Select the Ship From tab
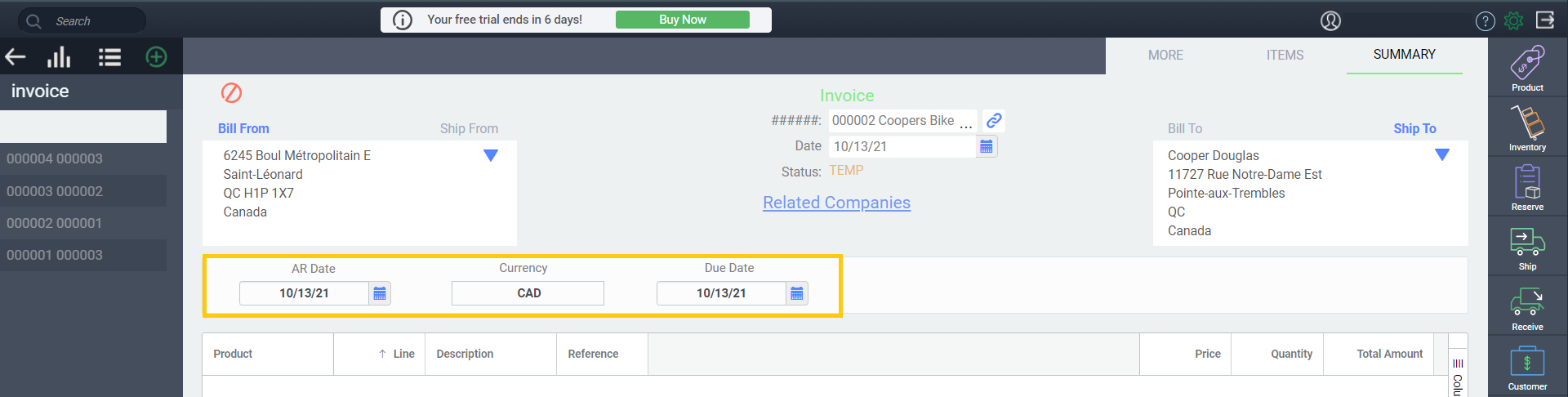1568x397 pixels. pyautogui.click(x=469, y=128)
